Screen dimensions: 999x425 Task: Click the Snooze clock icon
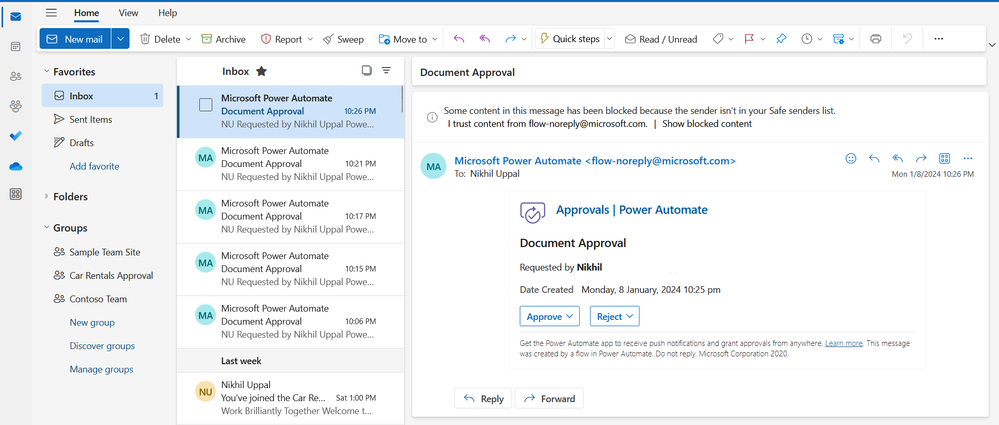807,39
